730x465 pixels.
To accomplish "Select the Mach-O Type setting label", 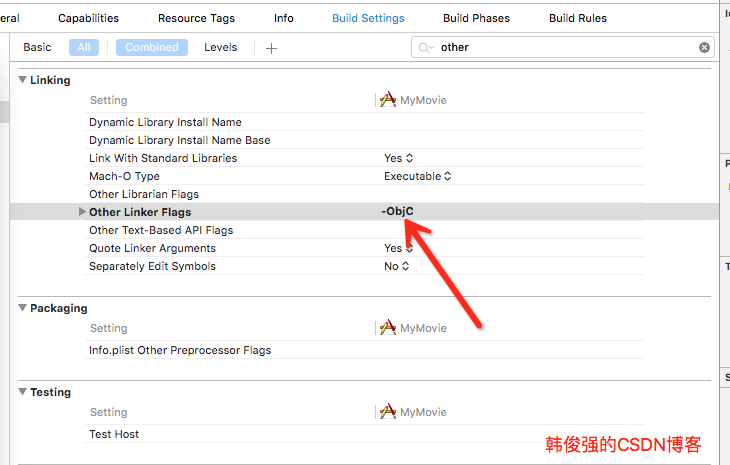I will point(124,176).
